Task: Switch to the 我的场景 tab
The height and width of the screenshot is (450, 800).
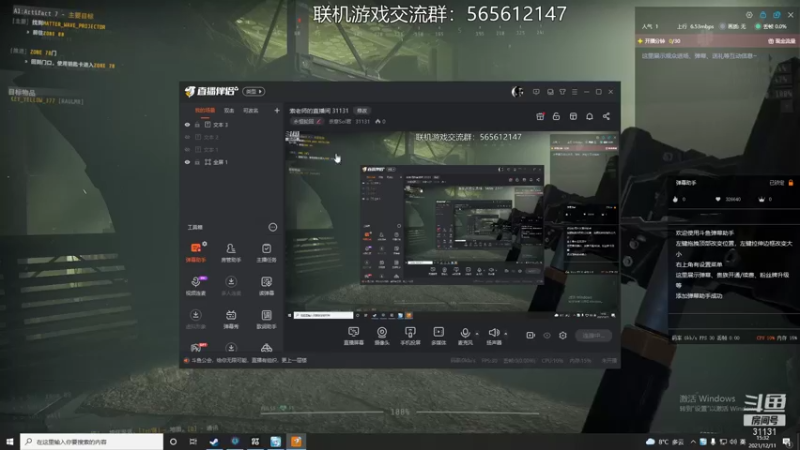Action: (x=205, y=110)
